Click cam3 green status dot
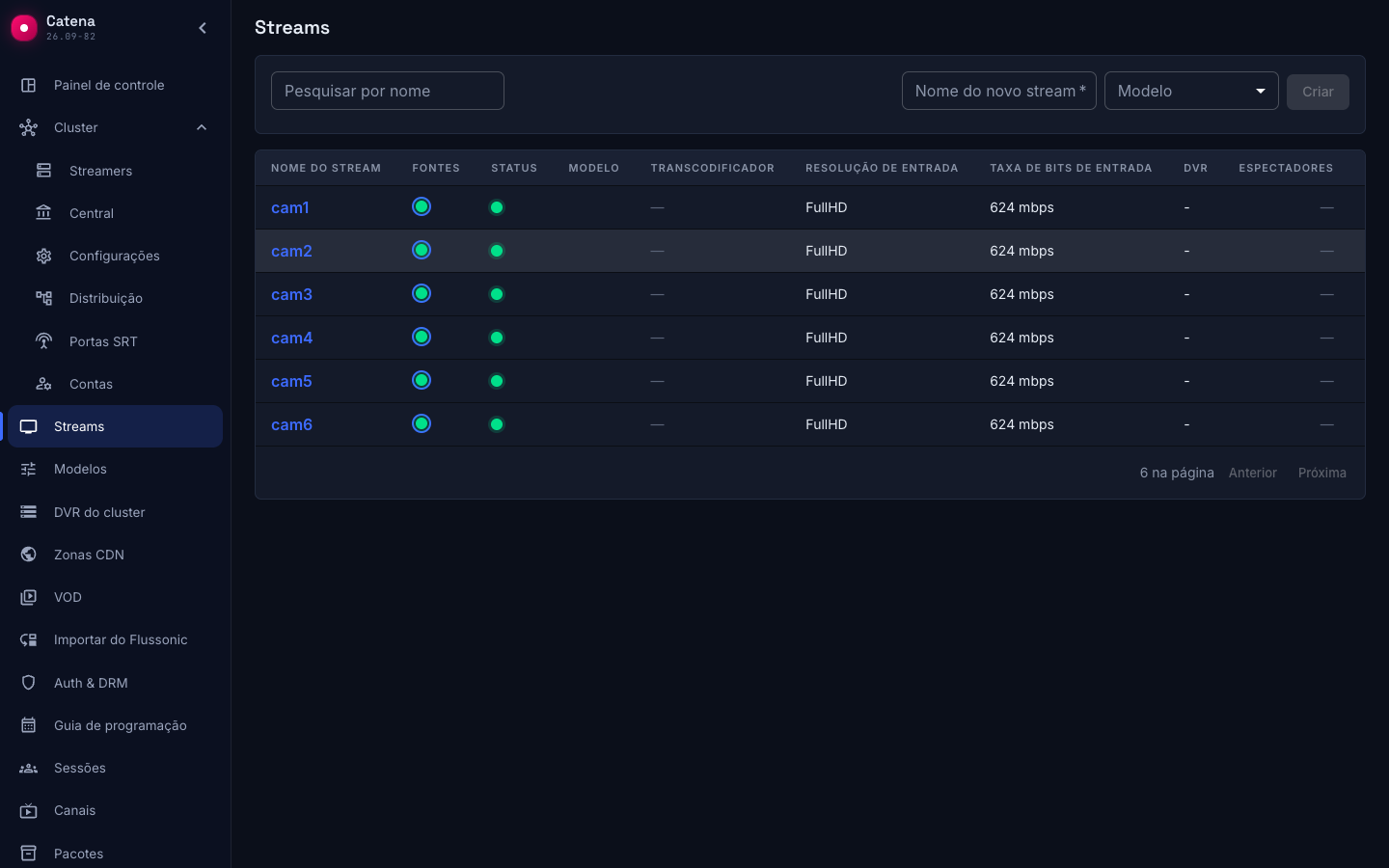The image size is (1389, 868). (x=497, y=294)
